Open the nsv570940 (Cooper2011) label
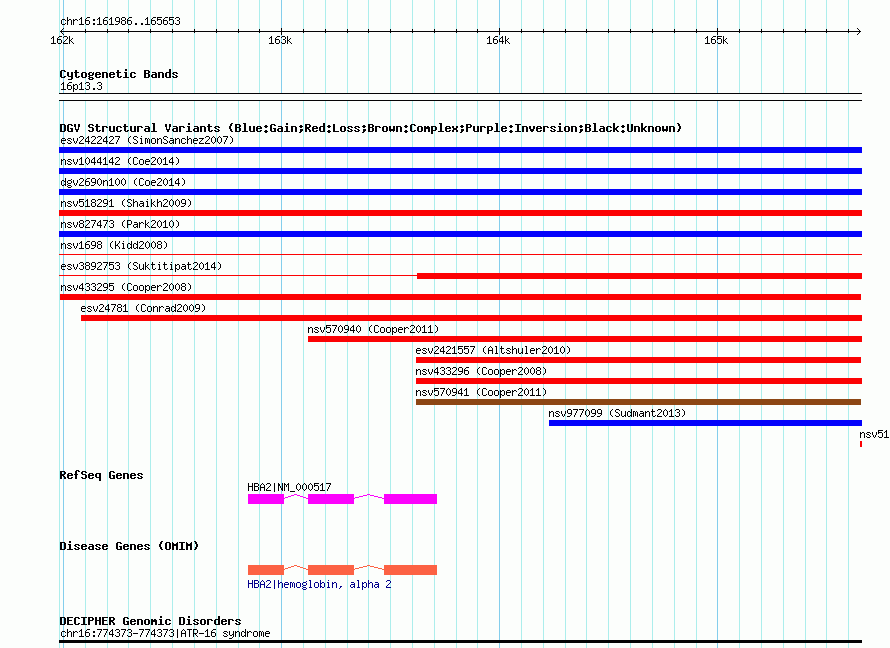 point(373,329)
